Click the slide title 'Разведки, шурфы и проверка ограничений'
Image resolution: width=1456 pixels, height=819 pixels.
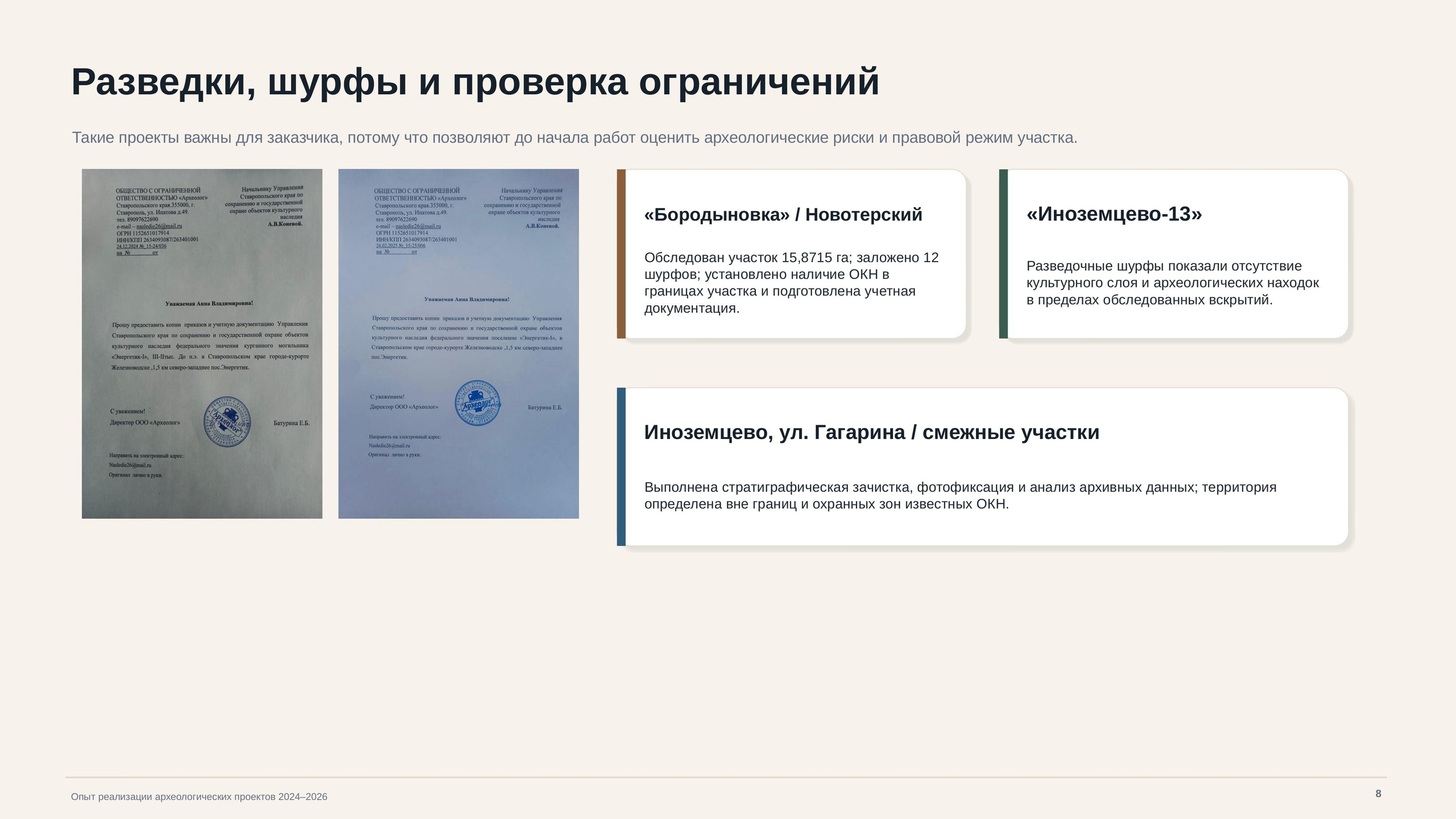click(475, 82)
